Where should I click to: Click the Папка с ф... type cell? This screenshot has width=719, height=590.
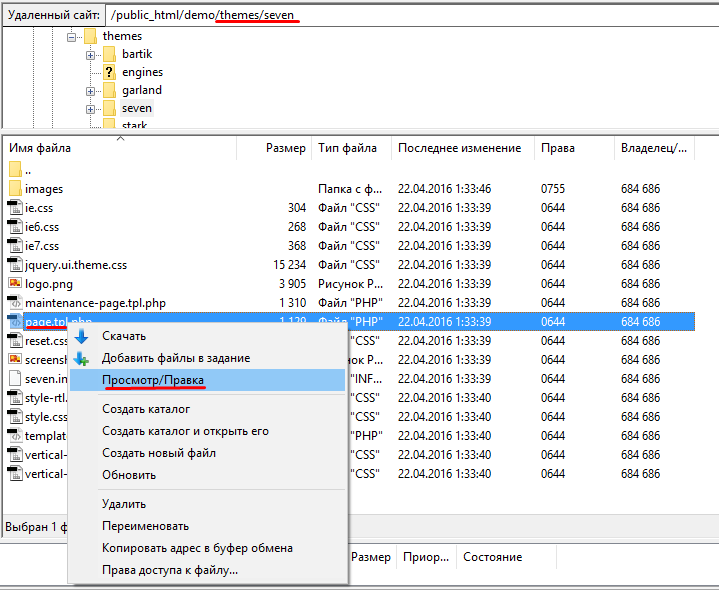coord(350,189)
